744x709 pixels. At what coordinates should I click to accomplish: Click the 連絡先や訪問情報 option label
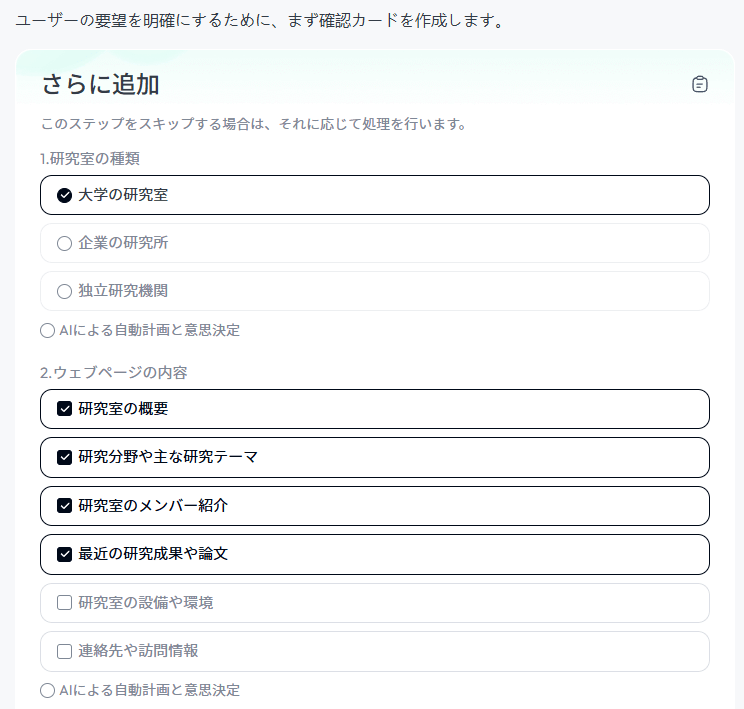pos(138,651)
